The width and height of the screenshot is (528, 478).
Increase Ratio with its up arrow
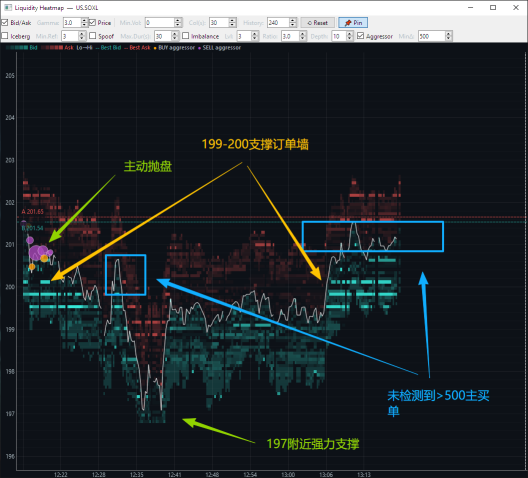pyautogui.click(x=303, y=34)
